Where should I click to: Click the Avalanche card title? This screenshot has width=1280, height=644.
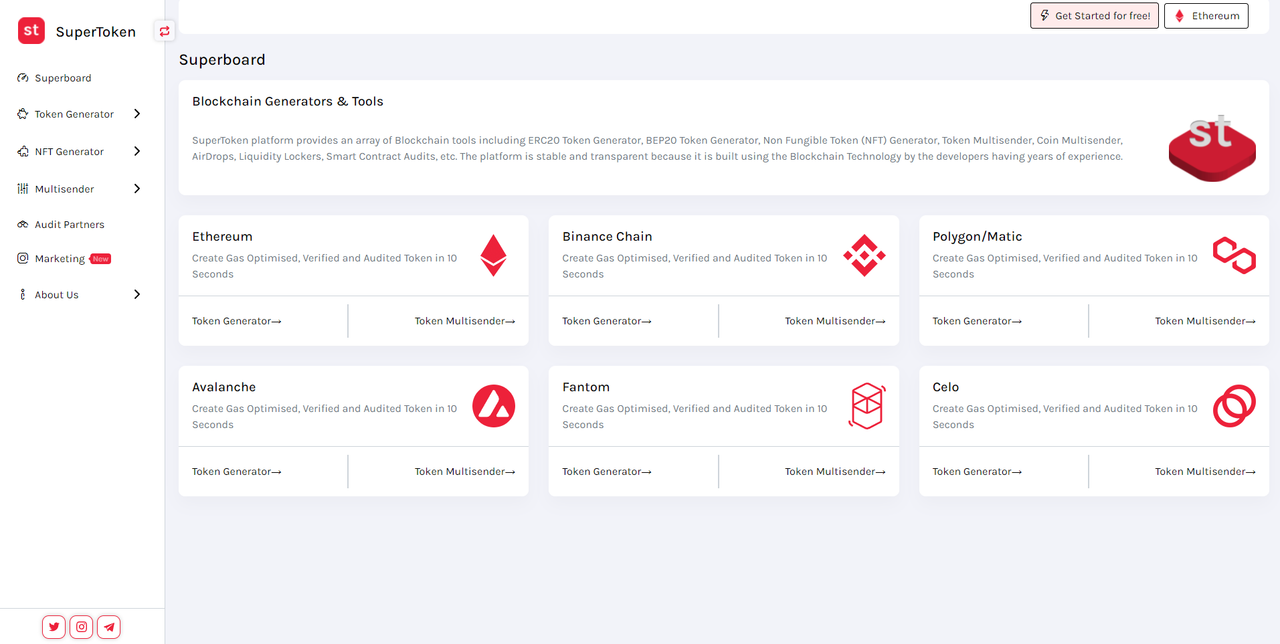click(x=224, y=387)
